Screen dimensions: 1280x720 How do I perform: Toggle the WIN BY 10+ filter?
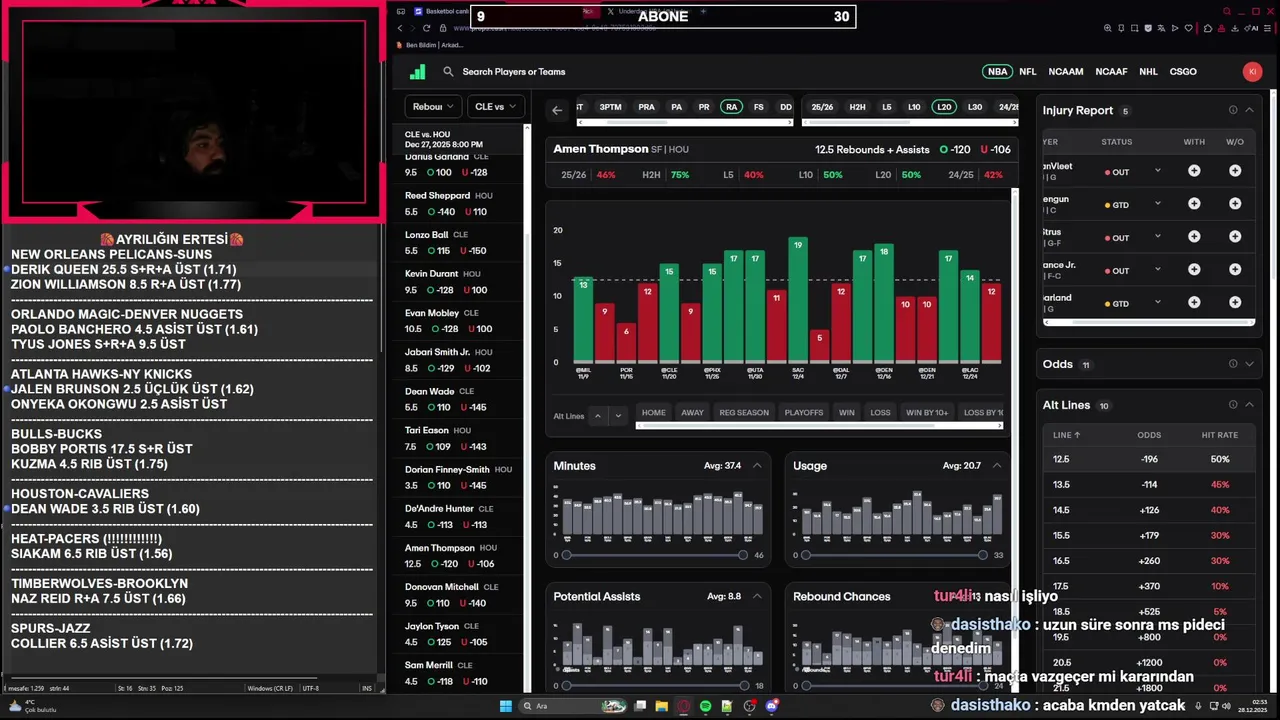tap(927, 412)
